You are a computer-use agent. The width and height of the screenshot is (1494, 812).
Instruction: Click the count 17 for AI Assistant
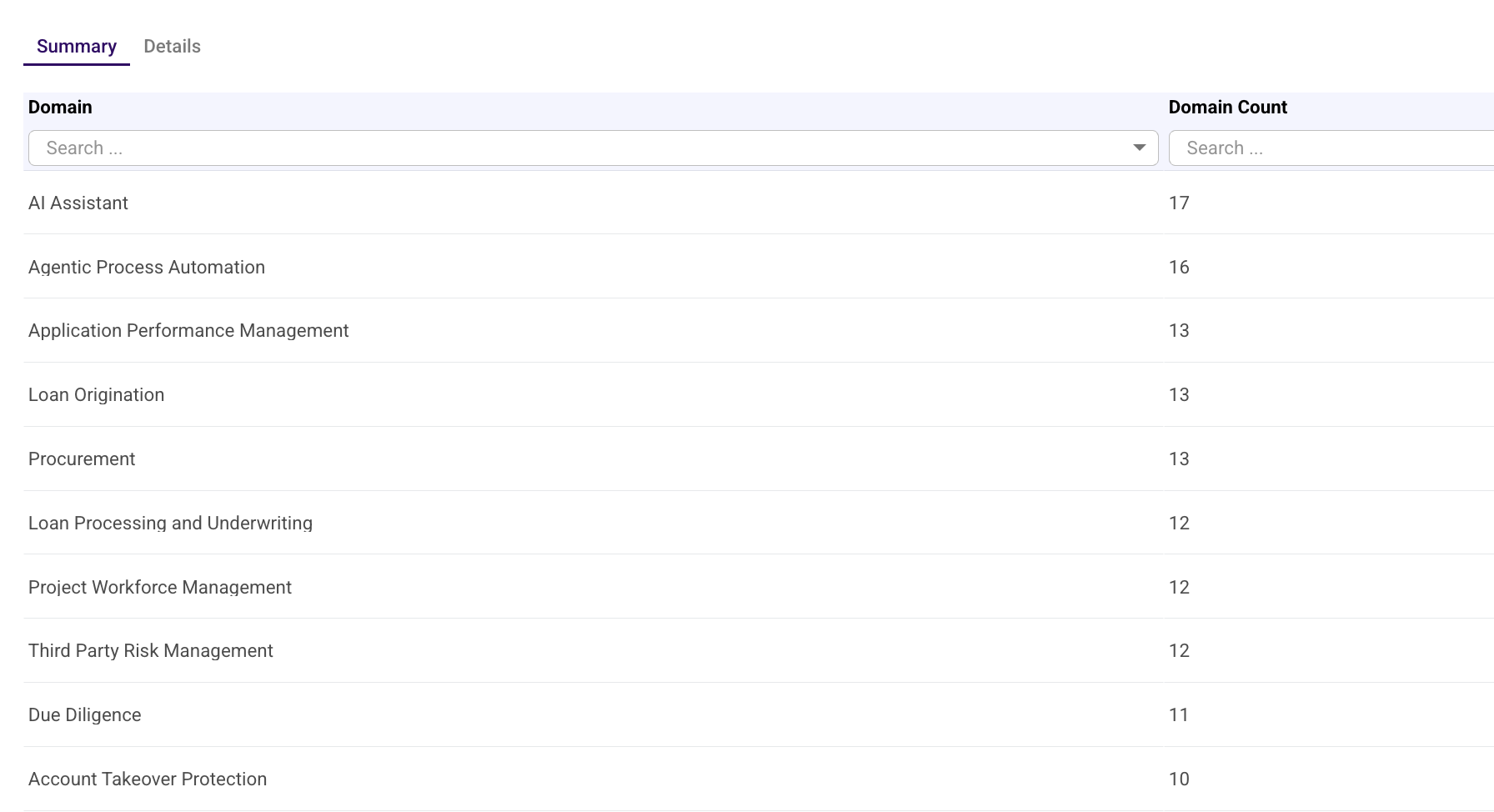click(x=1179, y=203)
